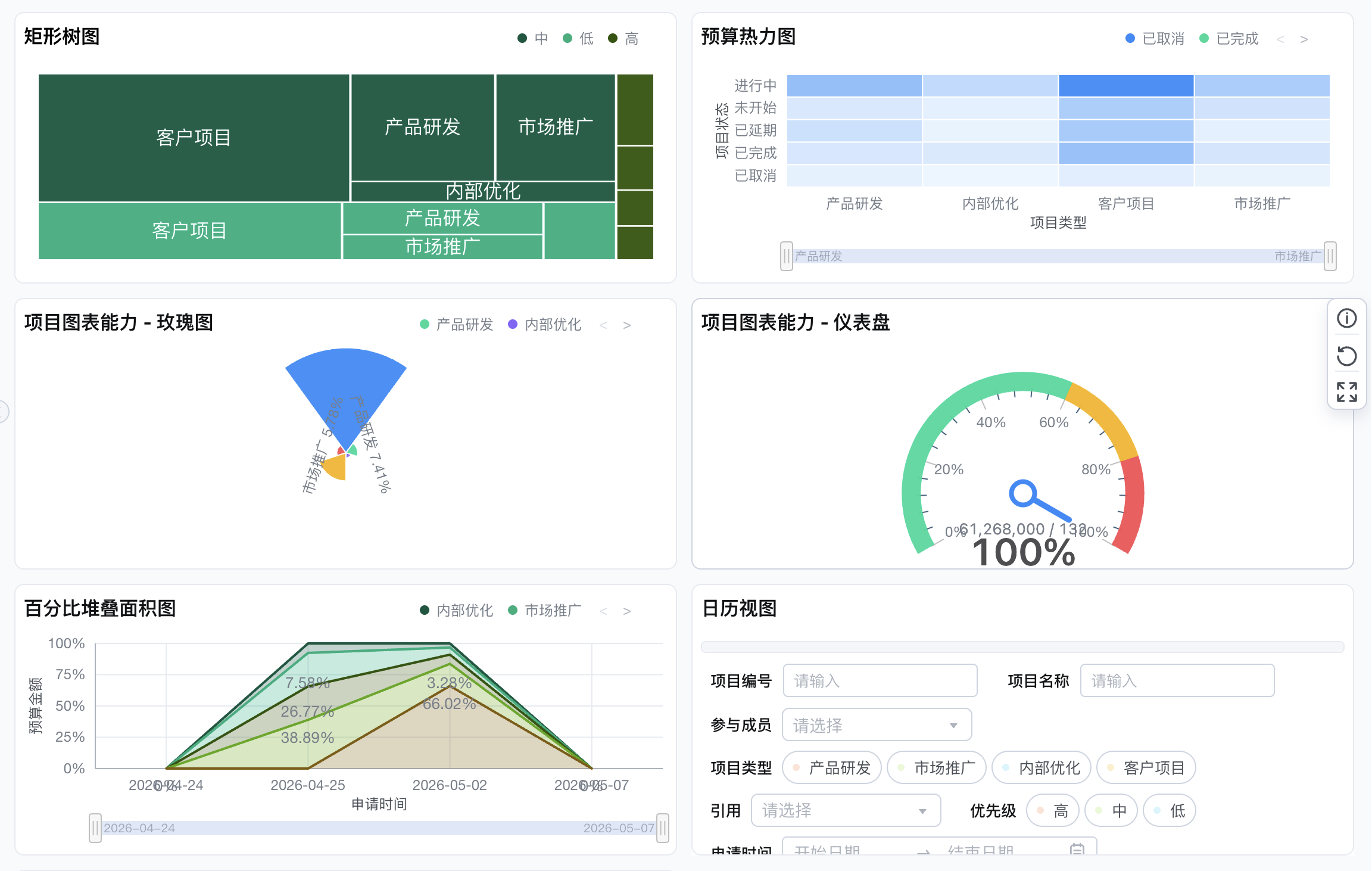Toggle 中 legend in treemap chart

(x=533, y=39)
